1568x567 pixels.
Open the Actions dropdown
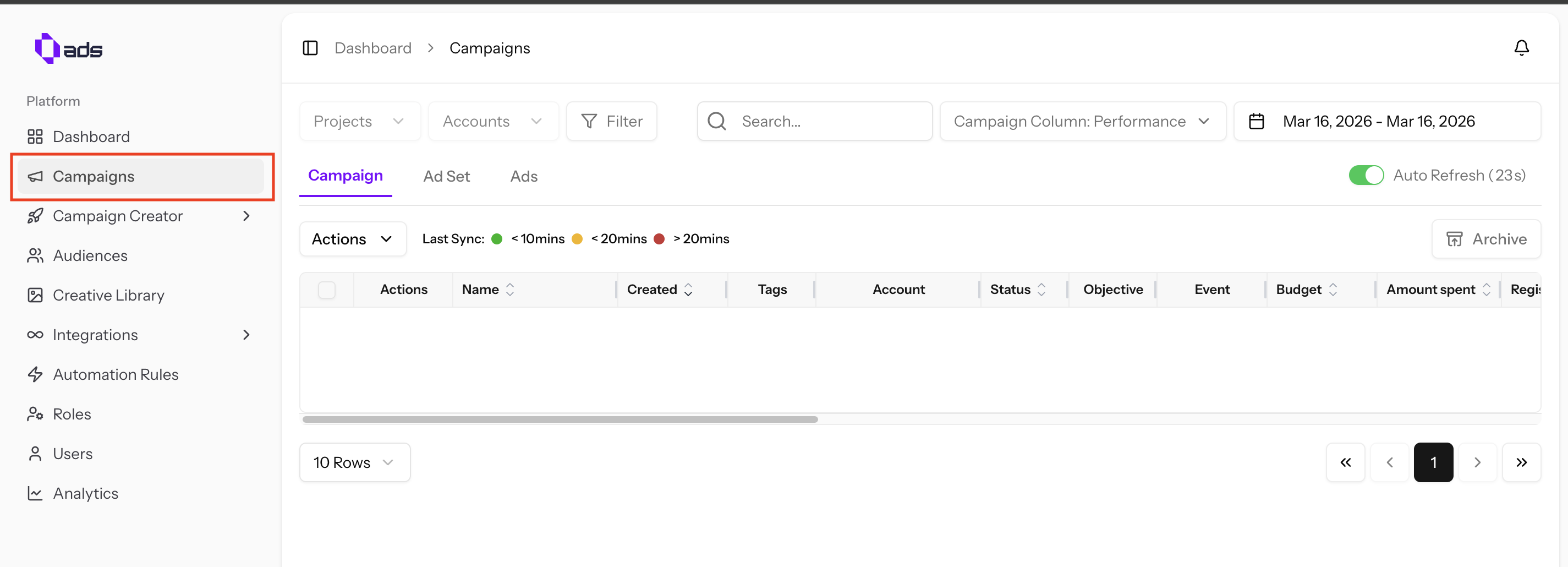(x=353, y=239)
